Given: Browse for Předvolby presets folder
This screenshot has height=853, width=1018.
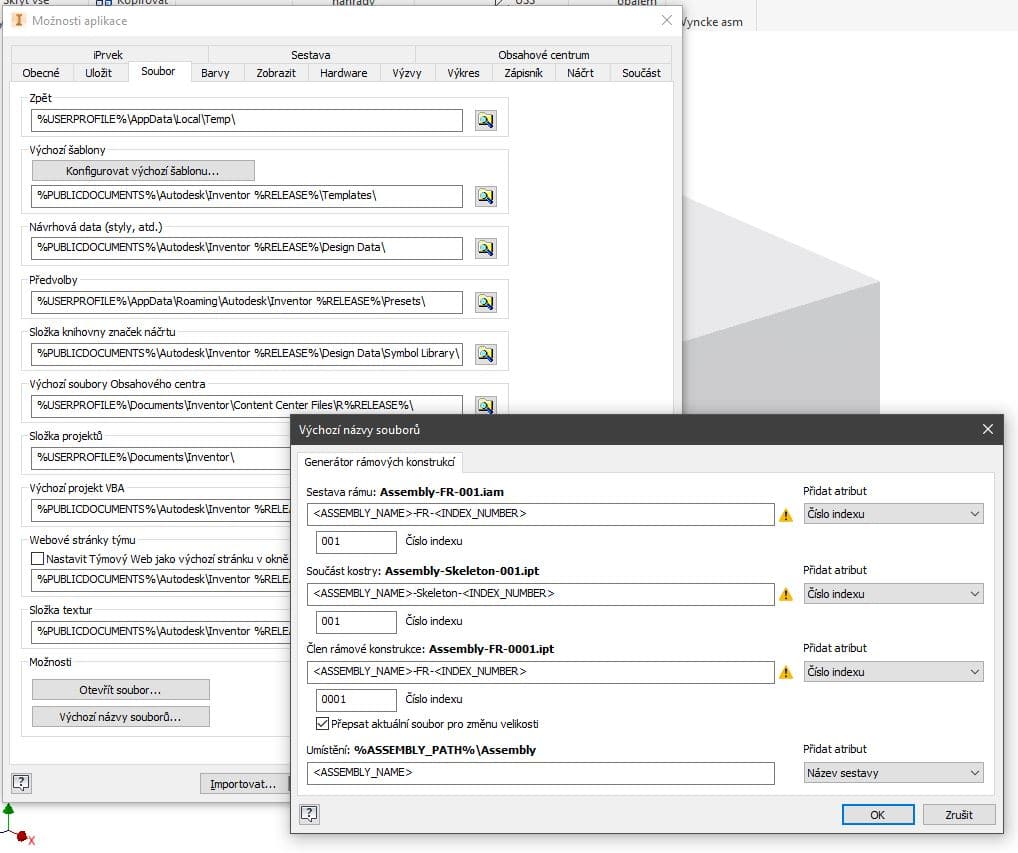Looking at the screenshot, I should point(486,302).
